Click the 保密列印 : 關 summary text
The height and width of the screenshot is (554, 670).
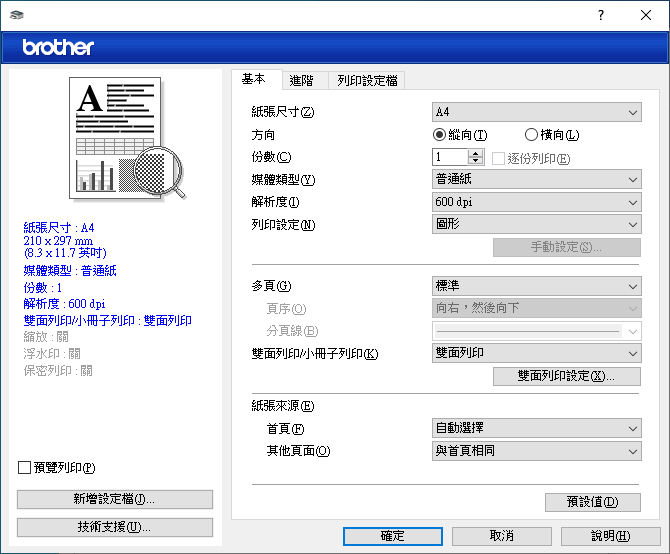(58, 370)
